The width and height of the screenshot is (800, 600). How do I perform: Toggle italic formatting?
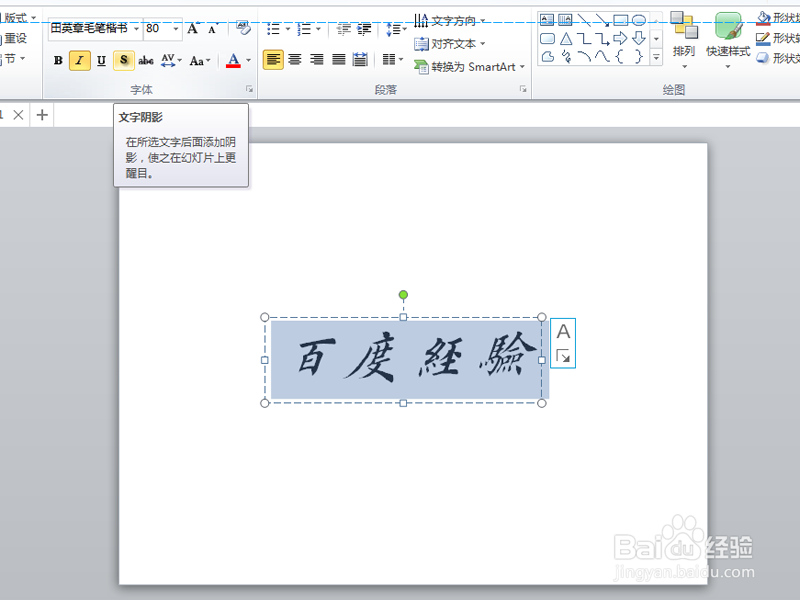tap(80, 60)
